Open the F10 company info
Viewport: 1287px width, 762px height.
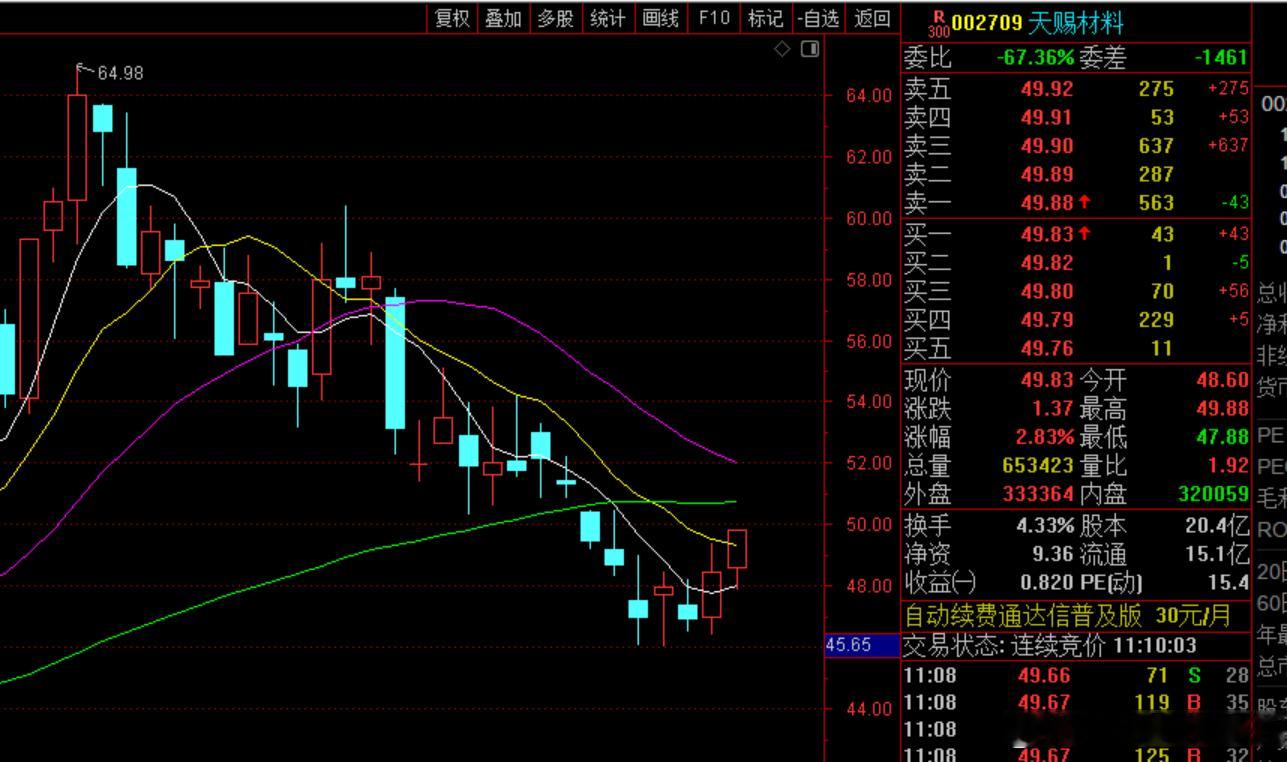714,18
